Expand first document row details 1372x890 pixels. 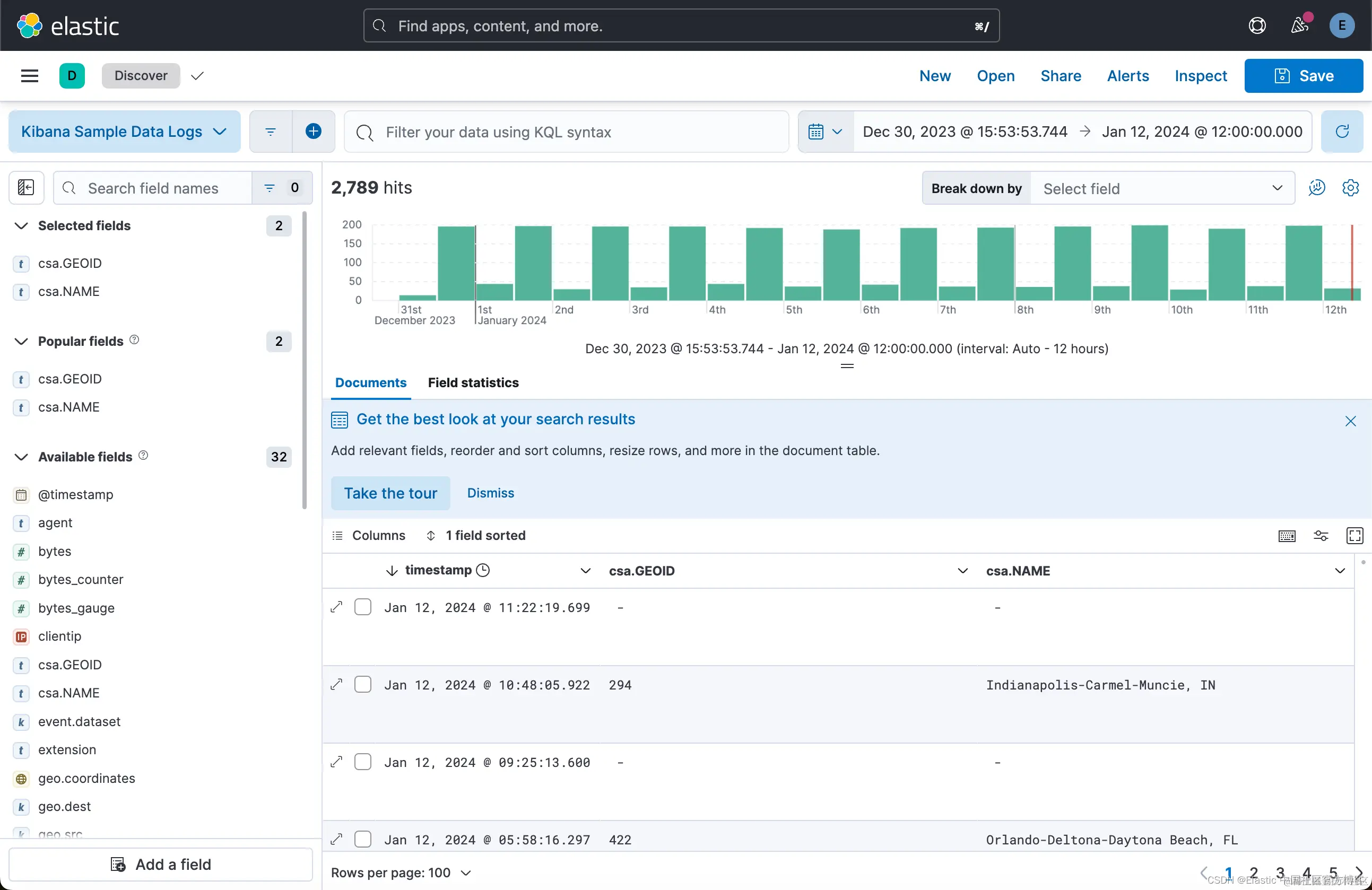[x=337, y=607]
